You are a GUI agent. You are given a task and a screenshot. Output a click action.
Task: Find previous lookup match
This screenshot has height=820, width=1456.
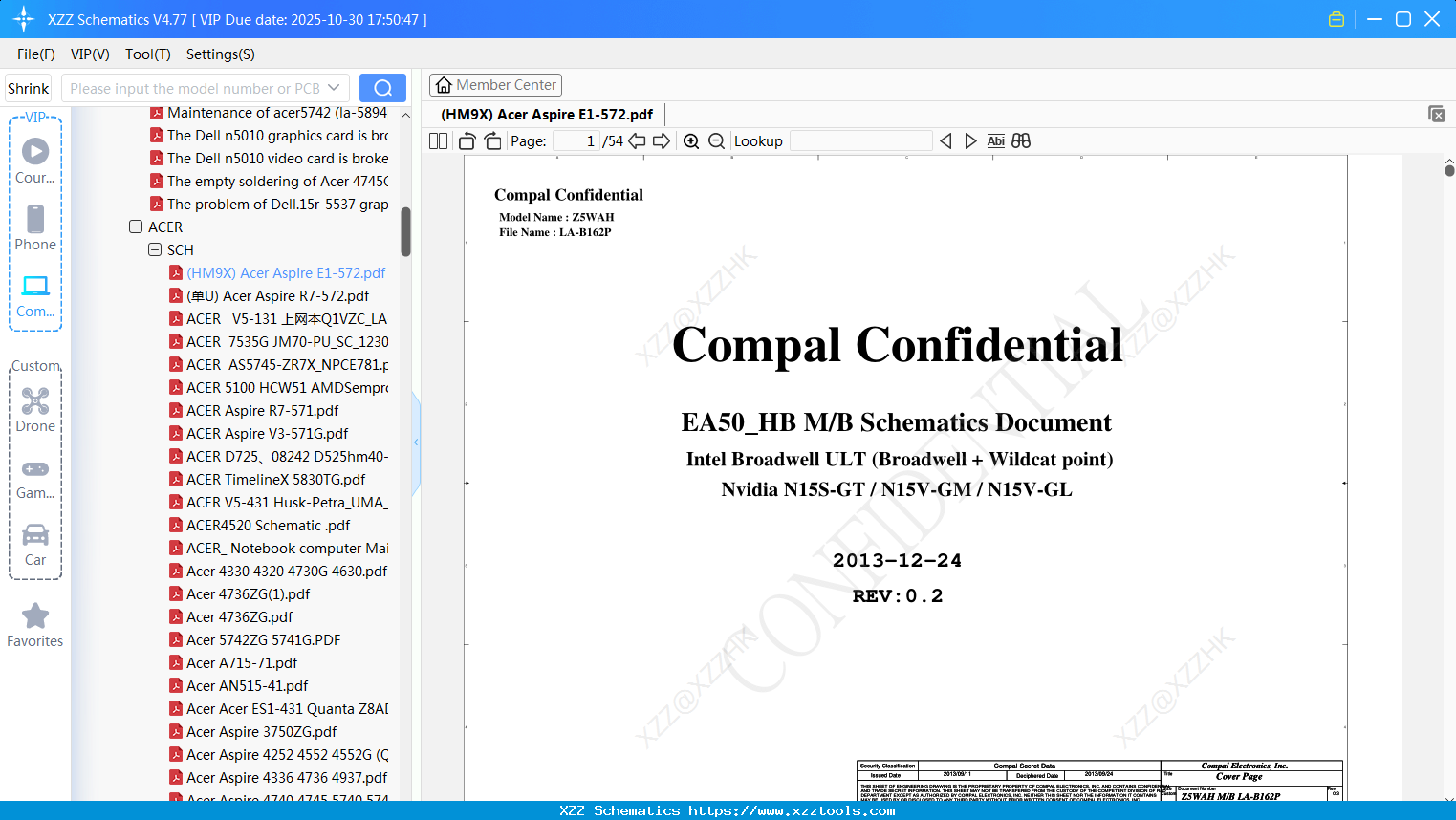click(x=945, y=140)
